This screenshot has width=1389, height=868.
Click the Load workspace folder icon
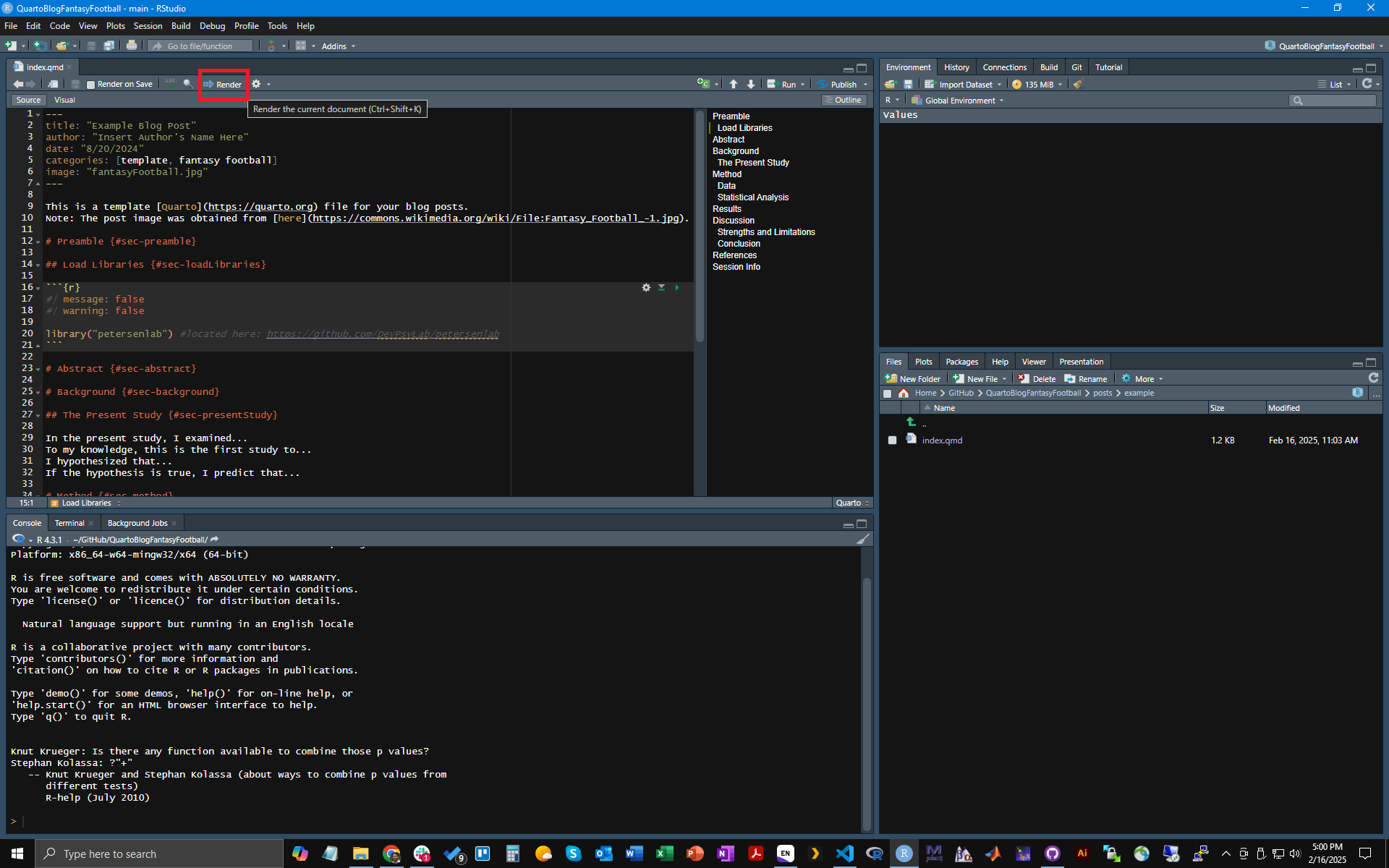(890, 84)
